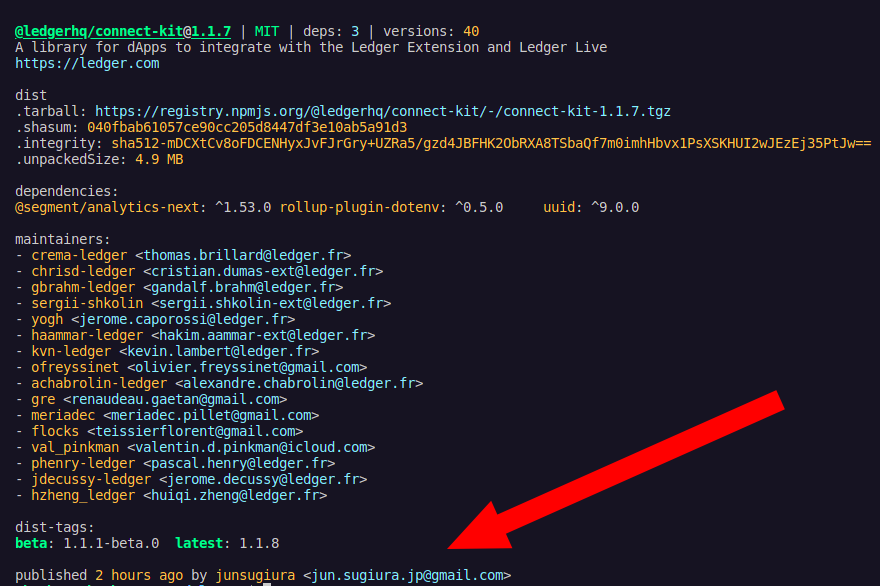The height and width of the screenshot is (586, 880).
Task: Click the unpacked size 4.9 MB value
Action: coord(159,159)
